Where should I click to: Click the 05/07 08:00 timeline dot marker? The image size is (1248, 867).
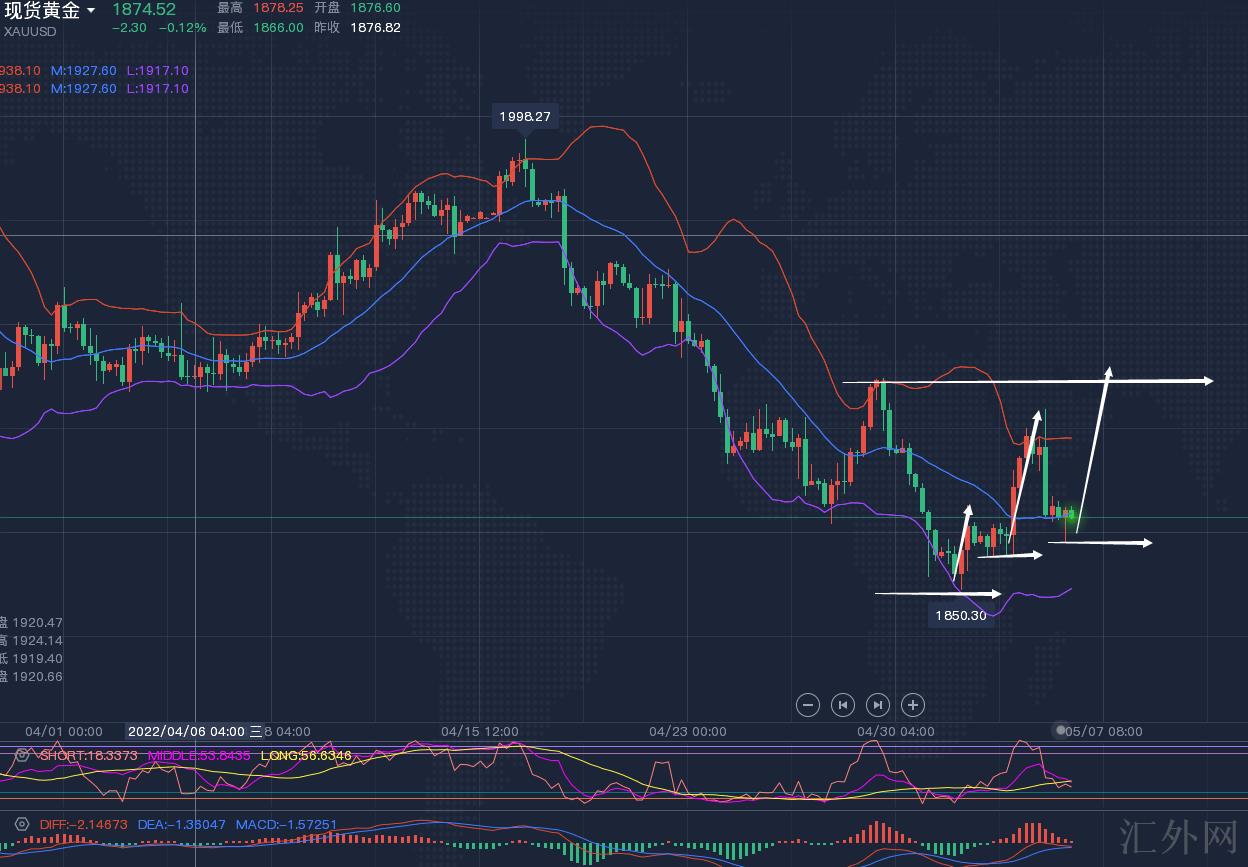(x=1061, y=731)
